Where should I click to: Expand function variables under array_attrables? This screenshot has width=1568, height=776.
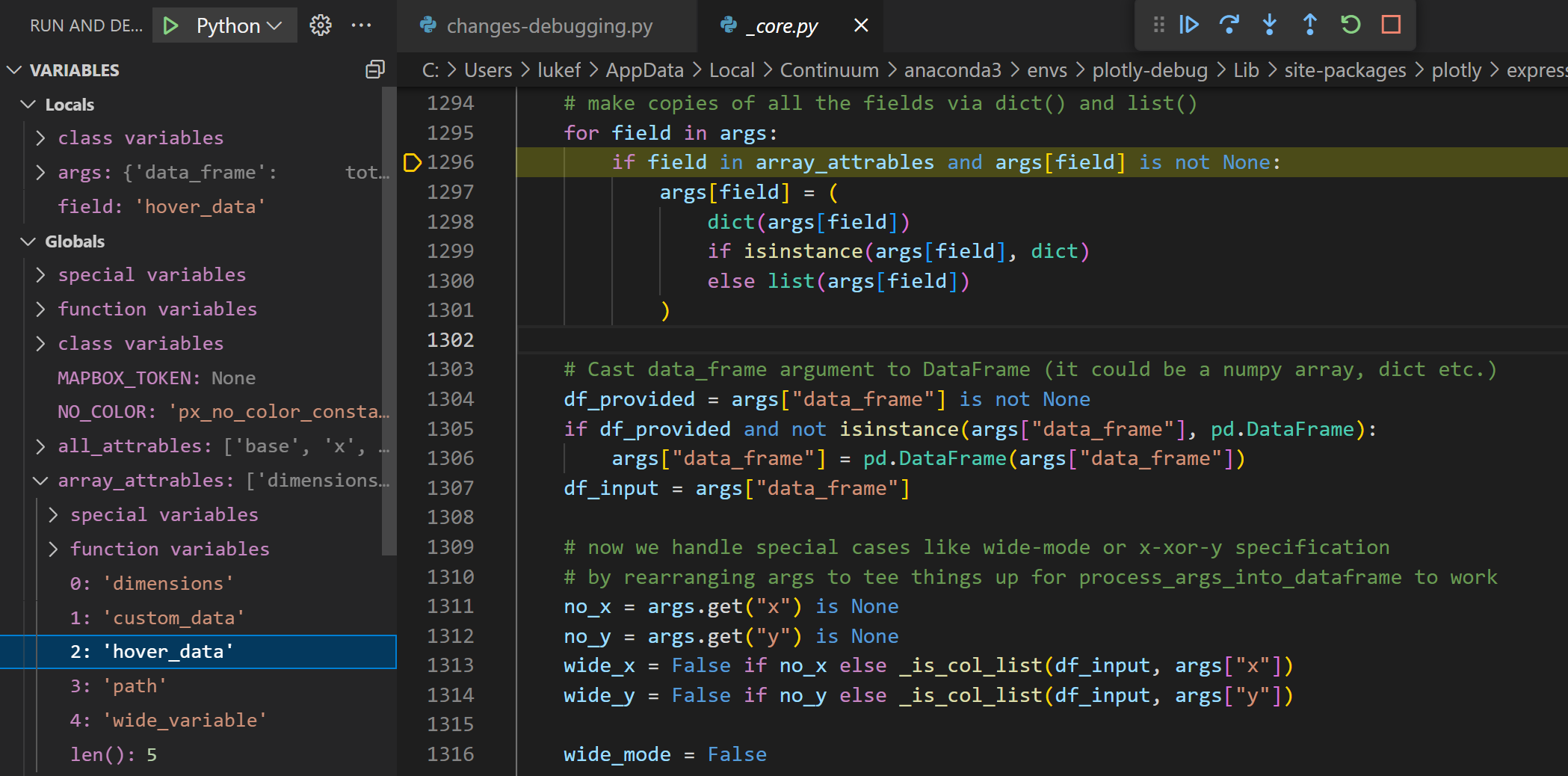tap(53, 549)
